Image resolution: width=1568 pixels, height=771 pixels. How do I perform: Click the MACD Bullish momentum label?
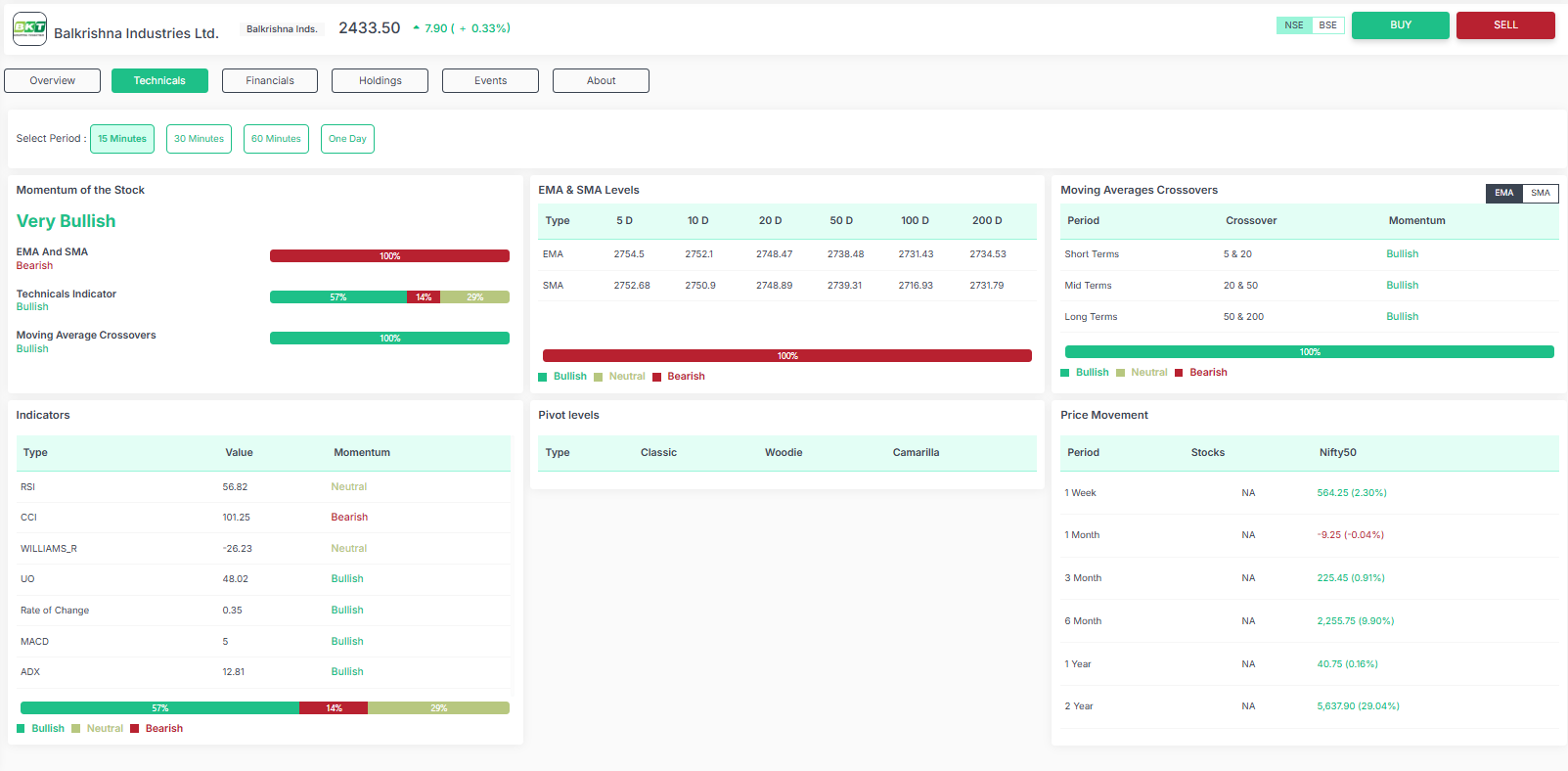tap(347, 642)
